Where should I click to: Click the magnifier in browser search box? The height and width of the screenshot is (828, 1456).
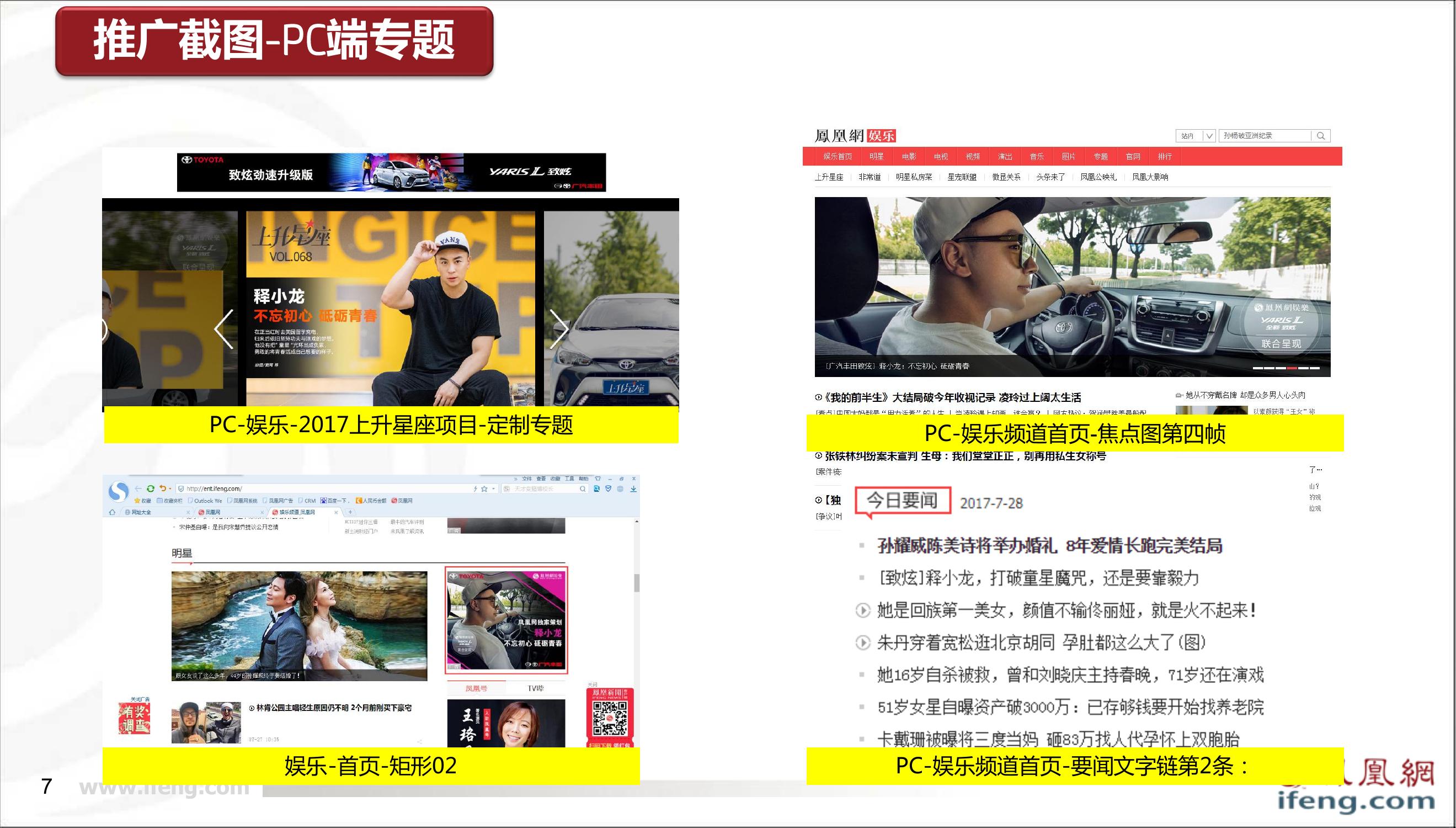[x=583, y=489]
